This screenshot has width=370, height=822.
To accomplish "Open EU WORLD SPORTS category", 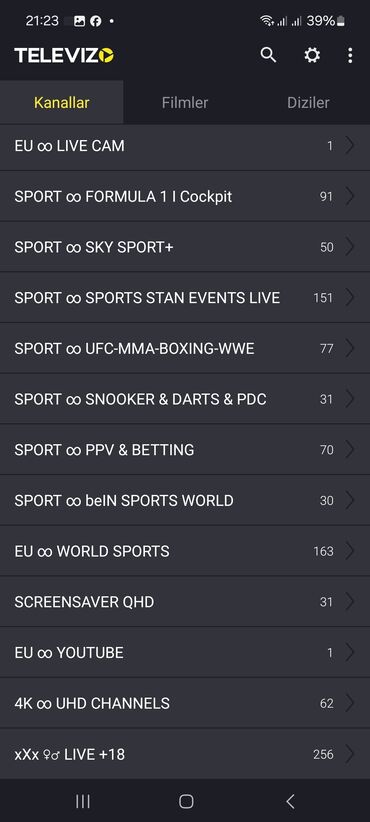I will pos(185,551).
